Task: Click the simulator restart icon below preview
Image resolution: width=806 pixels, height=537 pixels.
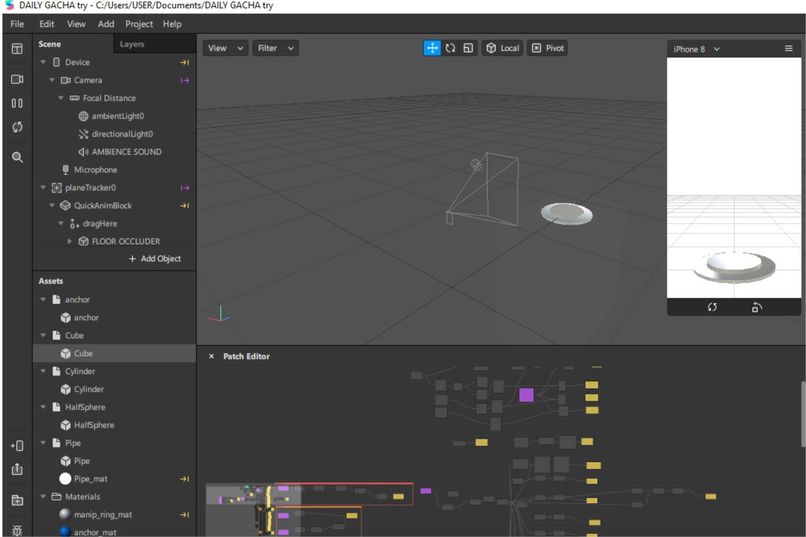Action: 712,307
